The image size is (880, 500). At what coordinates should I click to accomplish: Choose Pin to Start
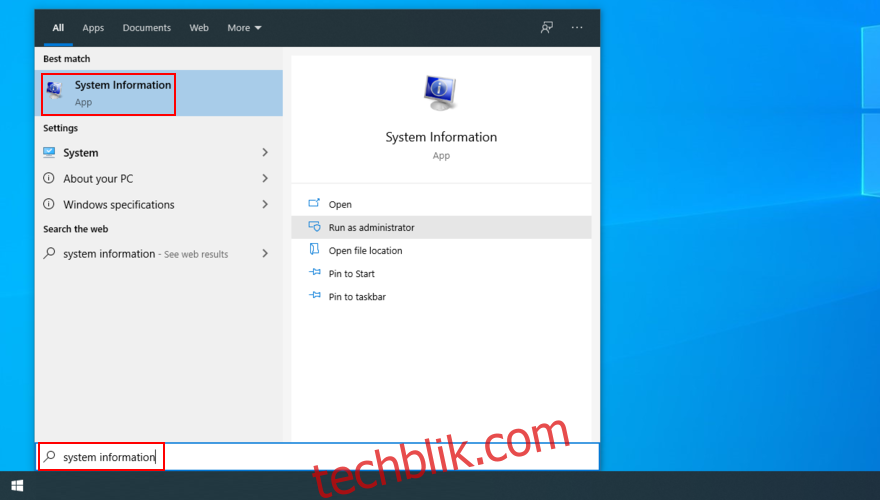coord(441,273)
